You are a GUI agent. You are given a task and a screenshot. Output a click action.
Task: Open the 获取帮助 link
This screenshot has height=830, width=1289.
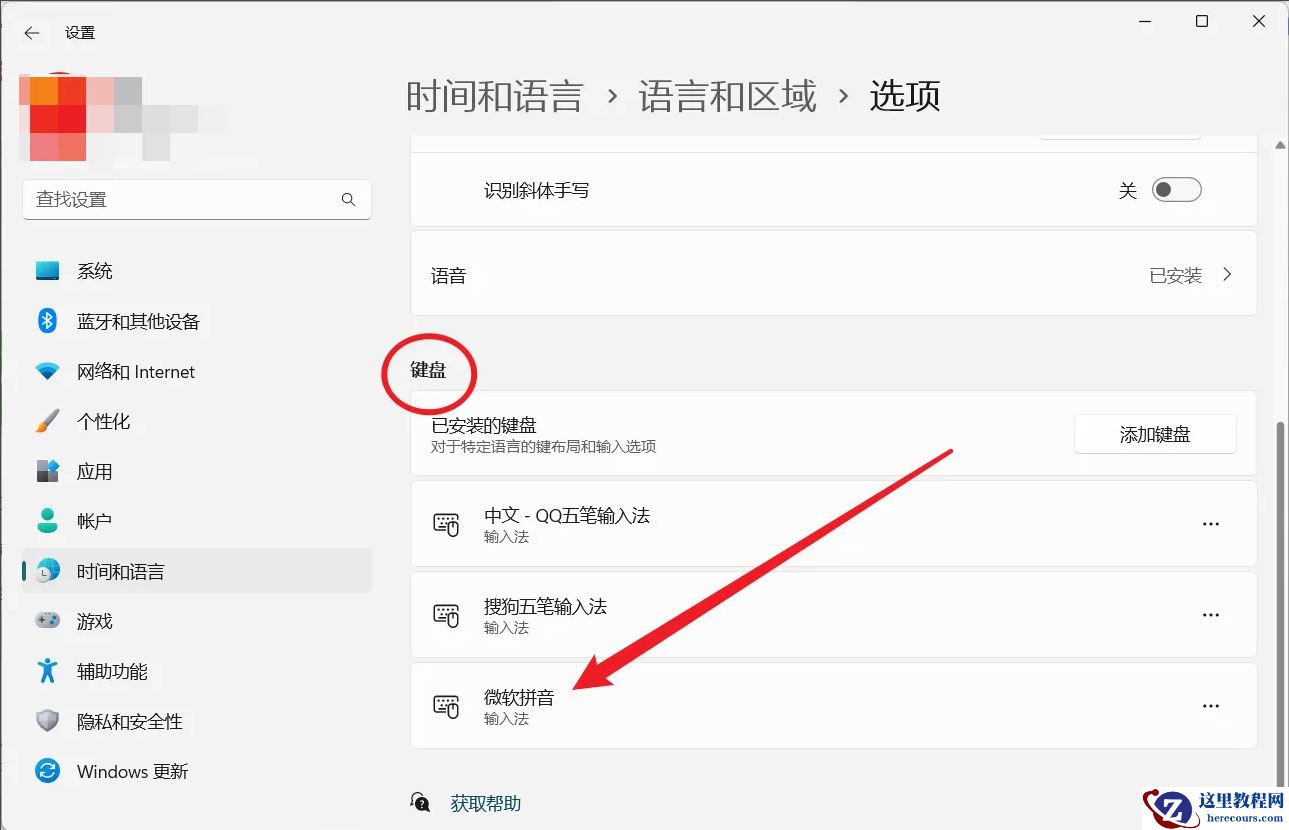click(484, 803)
